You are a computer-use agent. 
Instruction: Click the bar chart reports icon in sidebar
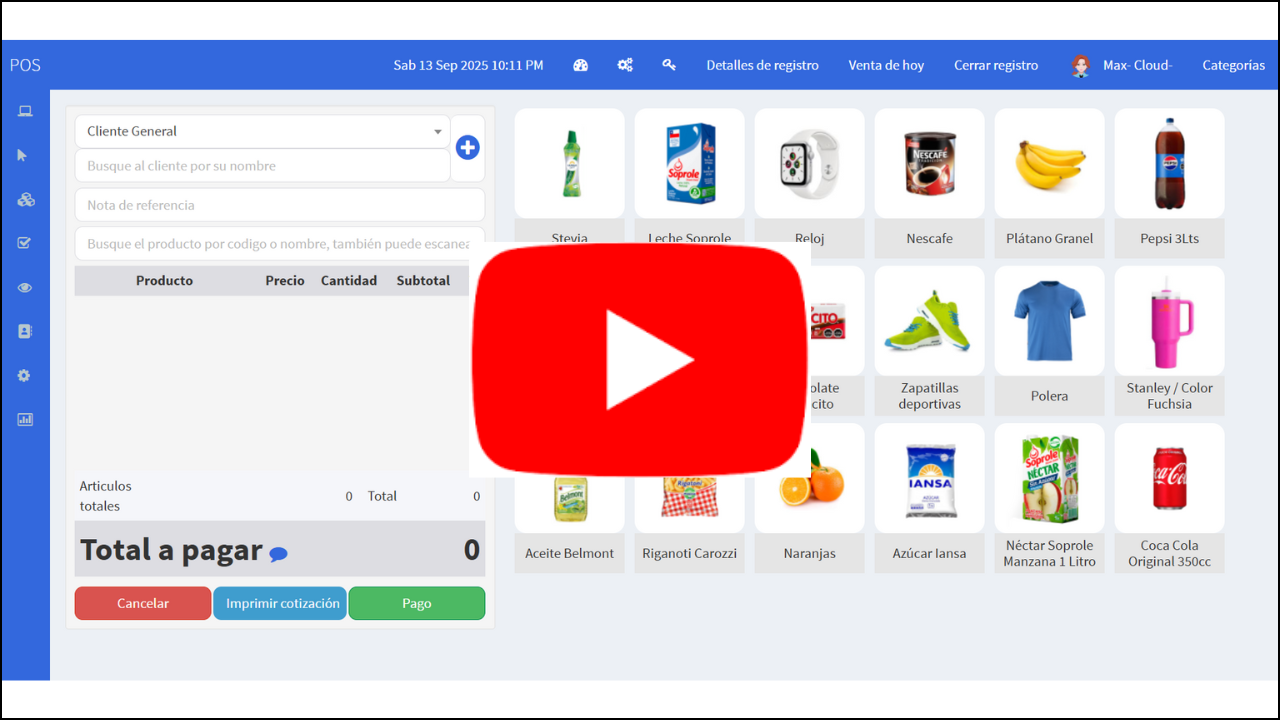25,420
